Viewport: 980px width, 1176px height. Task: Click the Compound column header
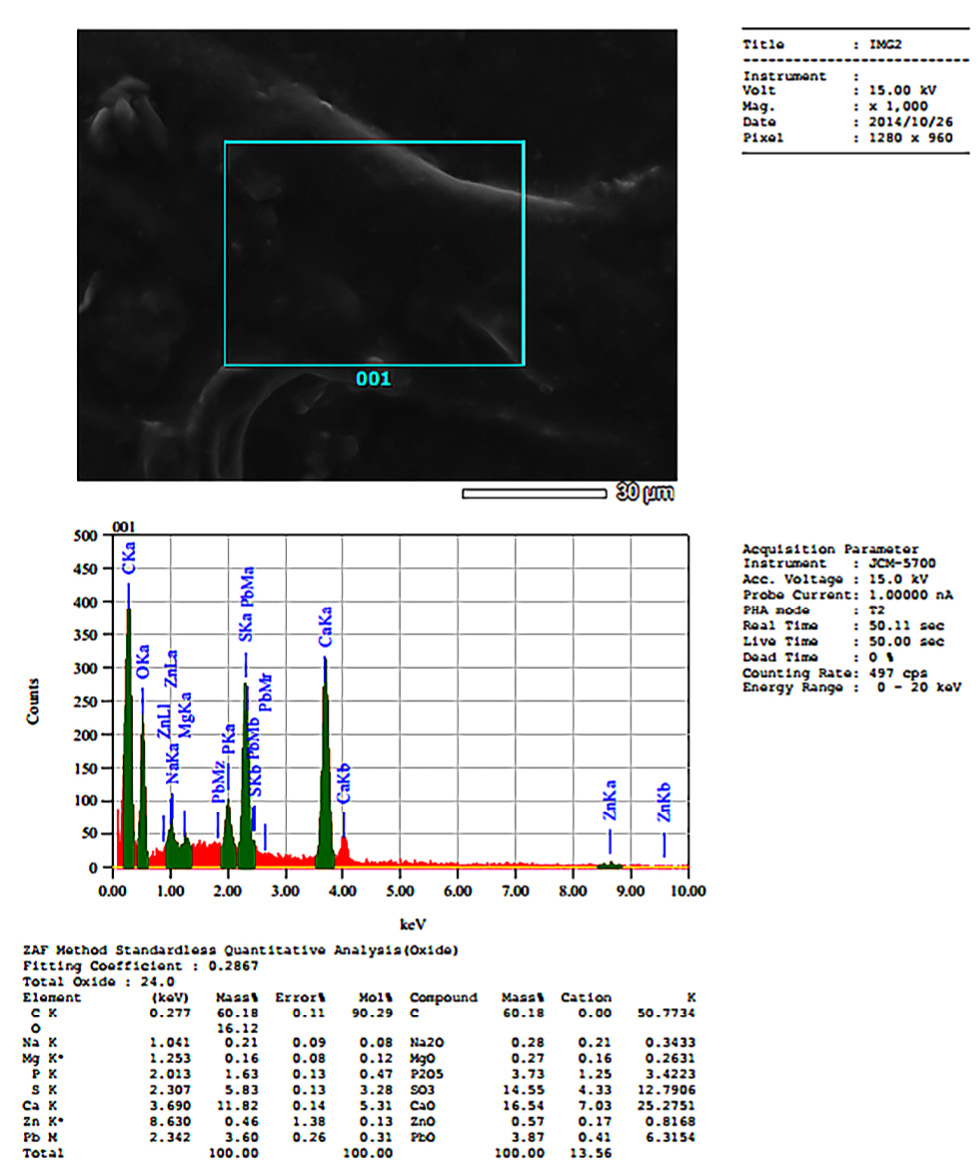coord(443,998)
